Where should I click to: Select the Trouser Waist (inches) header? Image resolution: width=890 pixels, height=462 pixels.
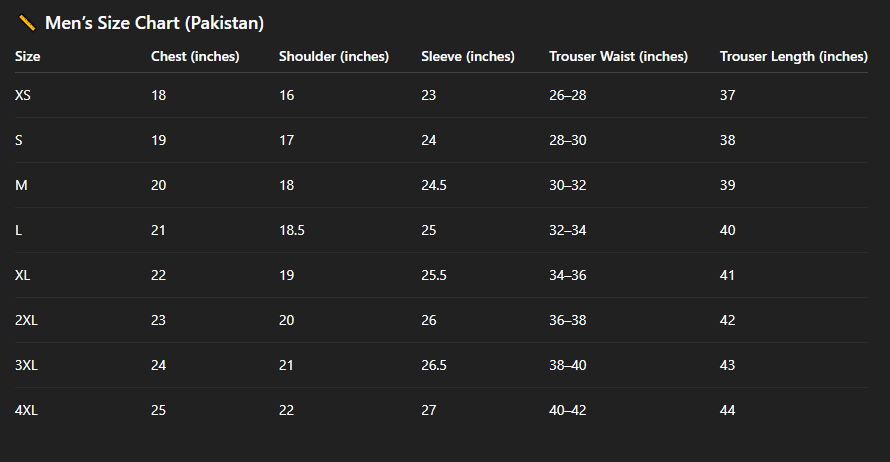[618, 57]
